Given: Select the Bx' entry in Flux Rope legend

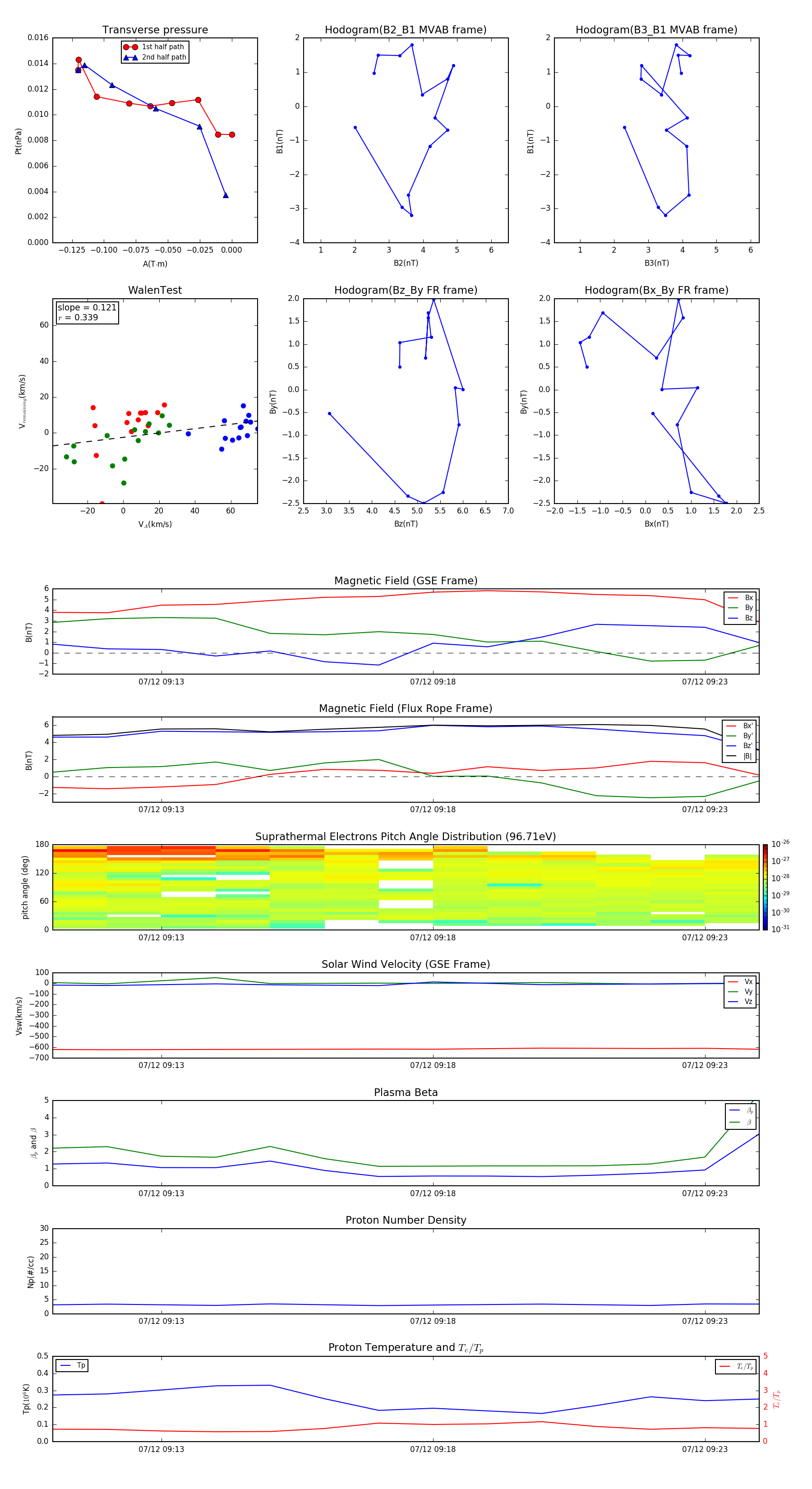Looking at the screenshot, I should [740, 726].
